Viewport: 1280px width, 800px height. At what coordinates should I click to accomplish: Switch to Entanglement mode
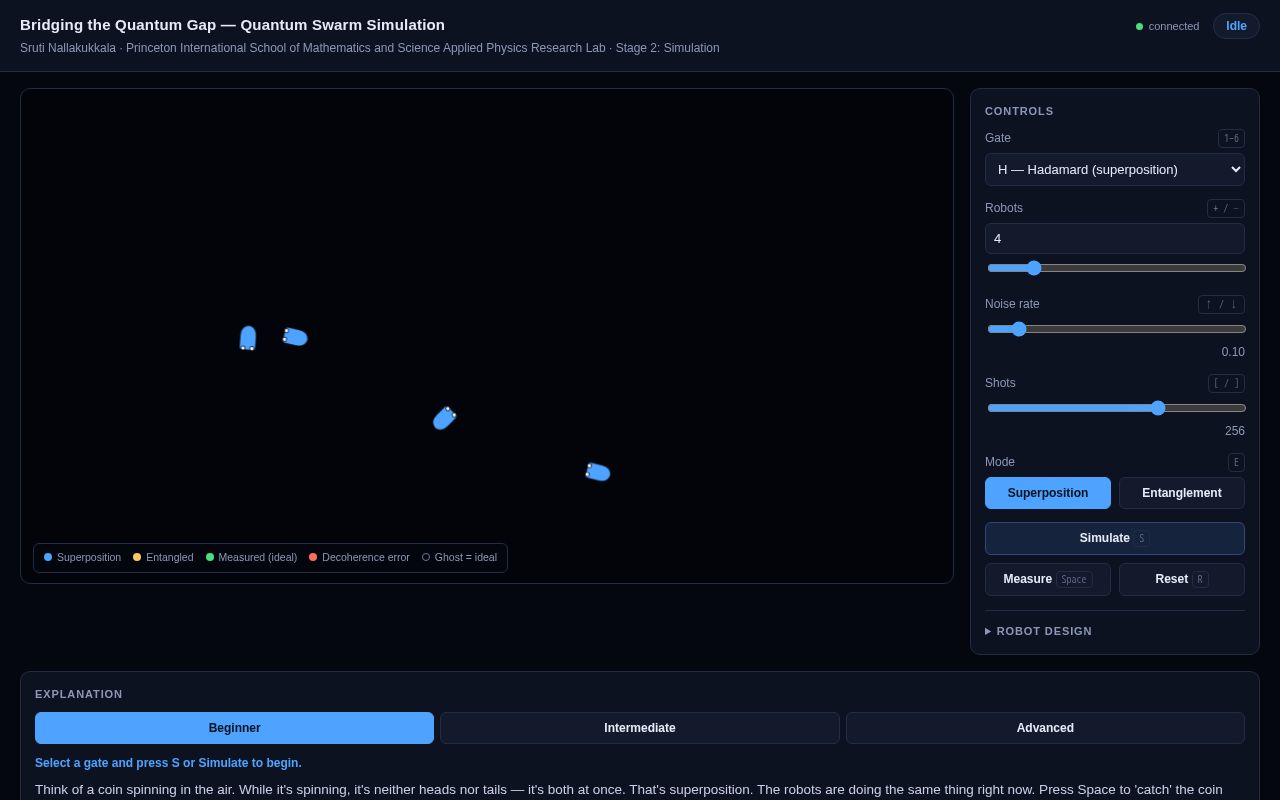pos(1182,493)
